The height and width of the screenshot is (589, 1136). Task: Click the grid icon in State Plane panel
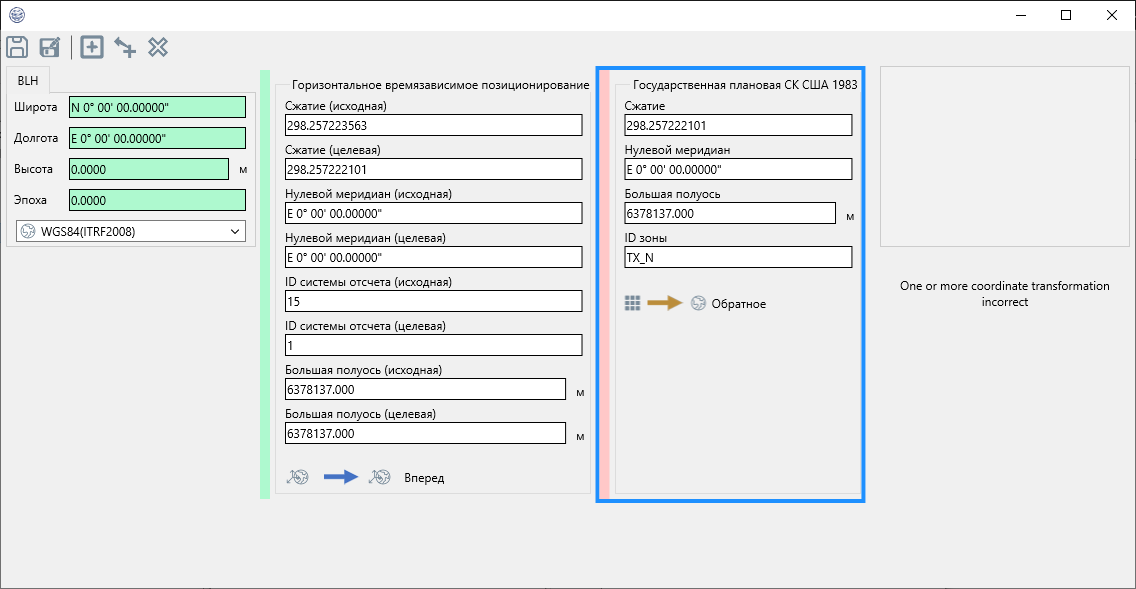tap(632, 303)
